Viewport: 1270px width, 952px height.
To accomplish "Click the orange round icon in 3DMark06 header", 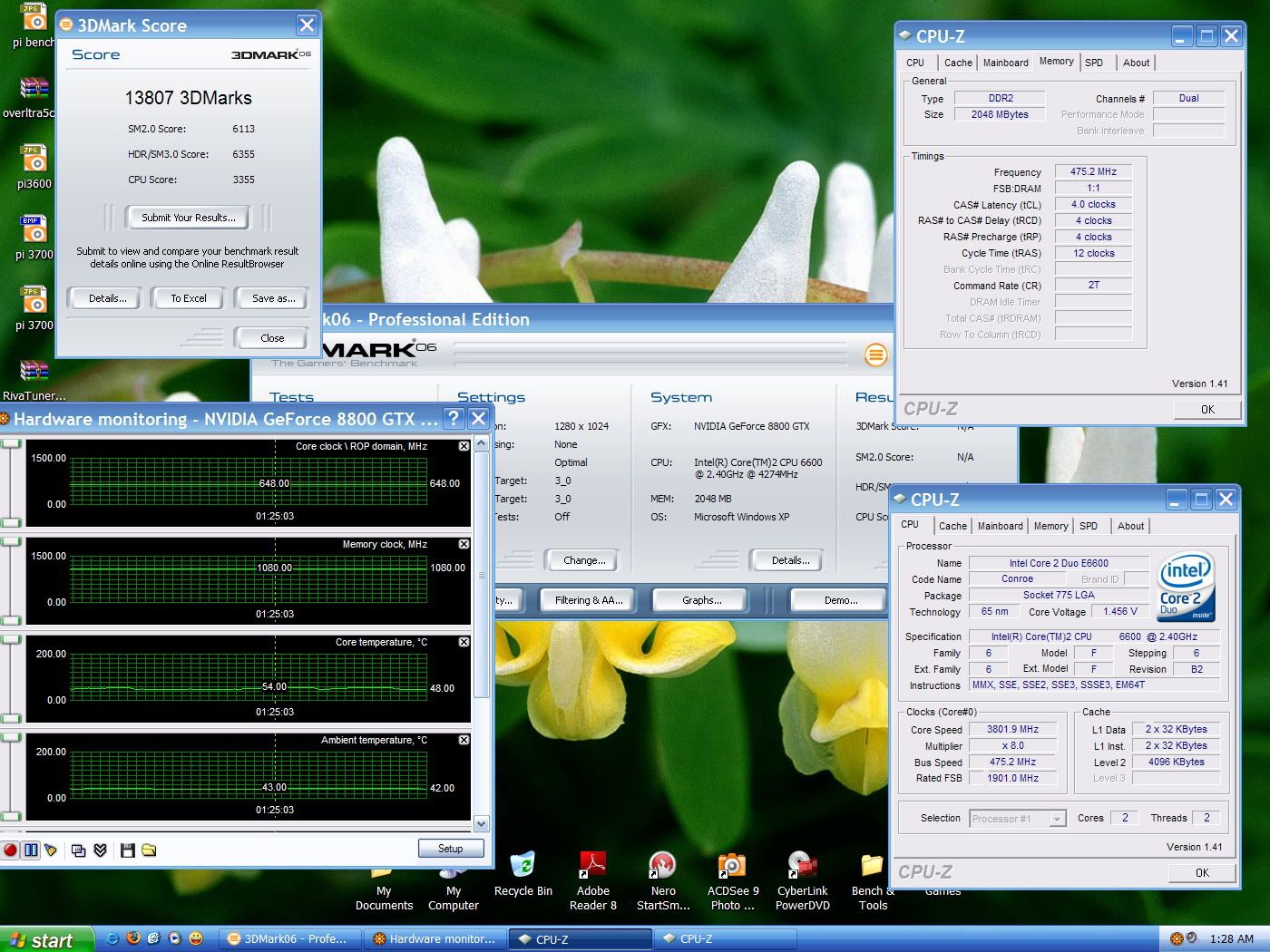I will click(x=875, y=355).
